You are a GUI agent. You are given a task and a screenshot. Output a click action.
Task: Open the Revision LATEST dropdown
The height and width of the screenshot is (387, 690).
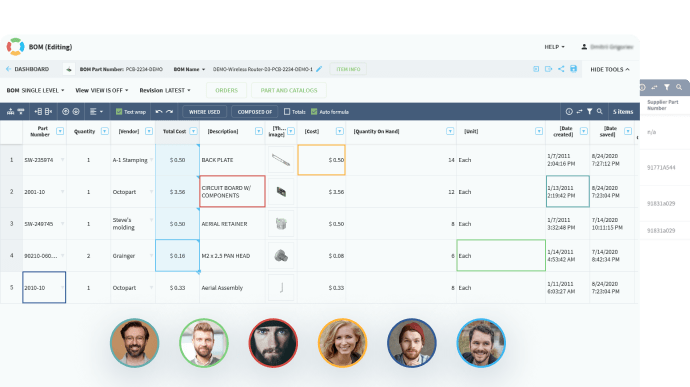click(x=165, y=90)
